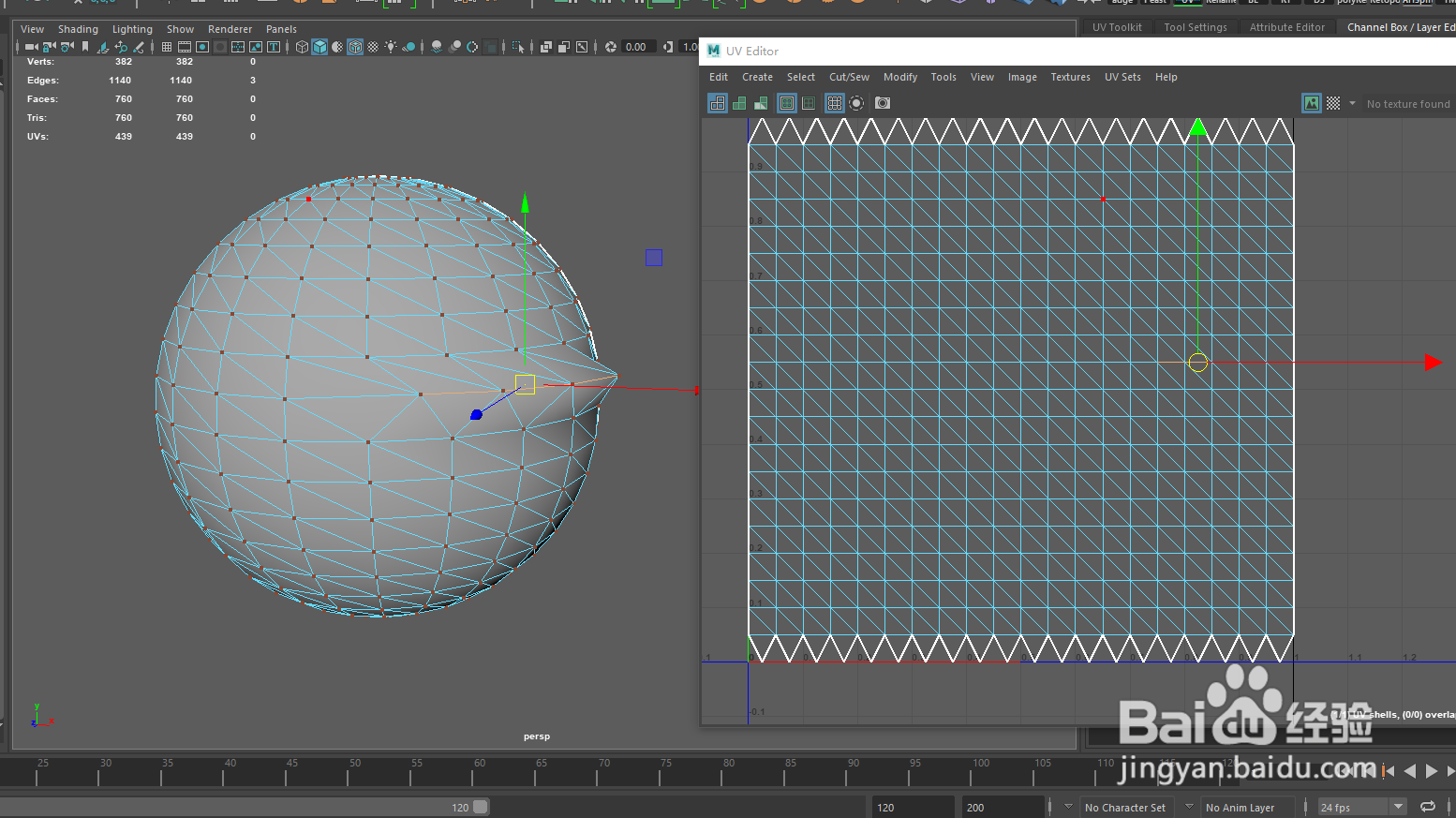Click the Exposure aperture icon
Image resolution: width=1456 pixels, height=818 pixels.
coord(611,47)
